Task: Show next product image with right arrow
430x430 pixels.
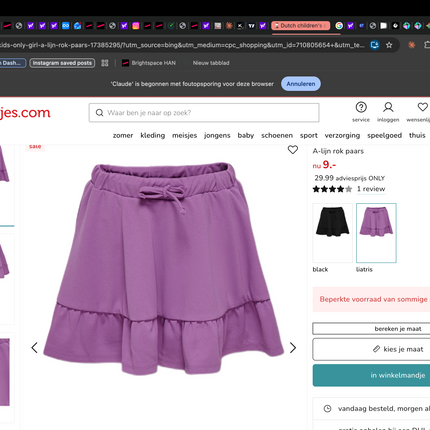Action: click(293, 348)
